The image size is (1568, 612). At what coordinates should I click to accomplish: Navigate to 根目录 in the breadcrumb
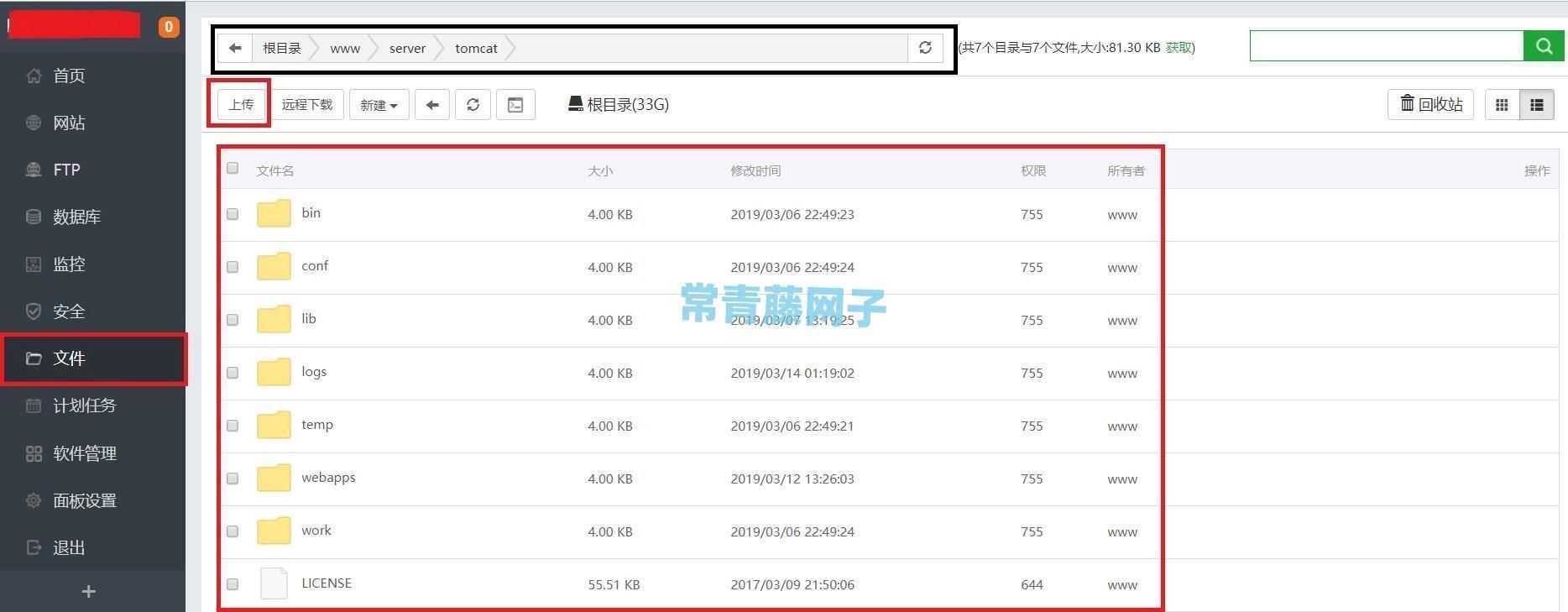[282, 48]
